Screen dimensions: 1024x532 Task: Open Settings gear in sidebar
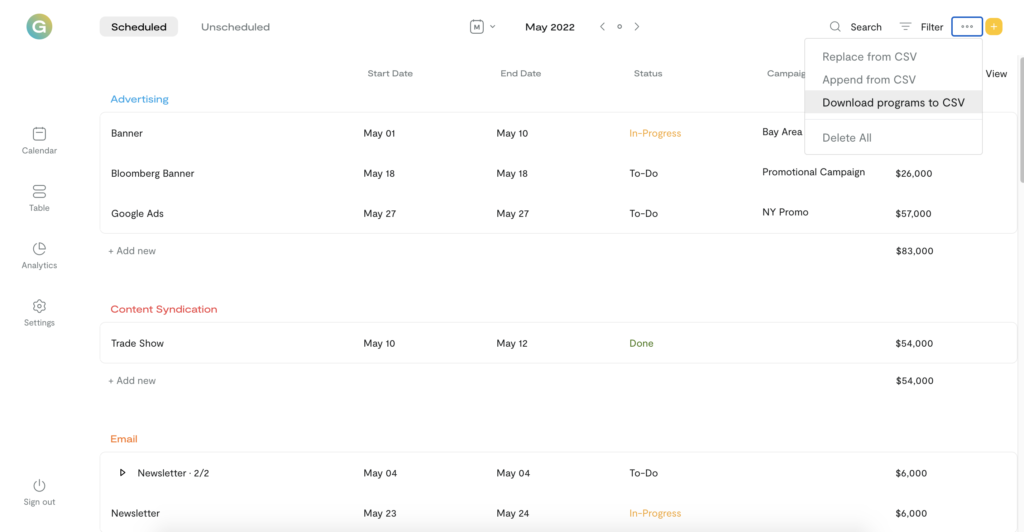[x=39, y=306]
